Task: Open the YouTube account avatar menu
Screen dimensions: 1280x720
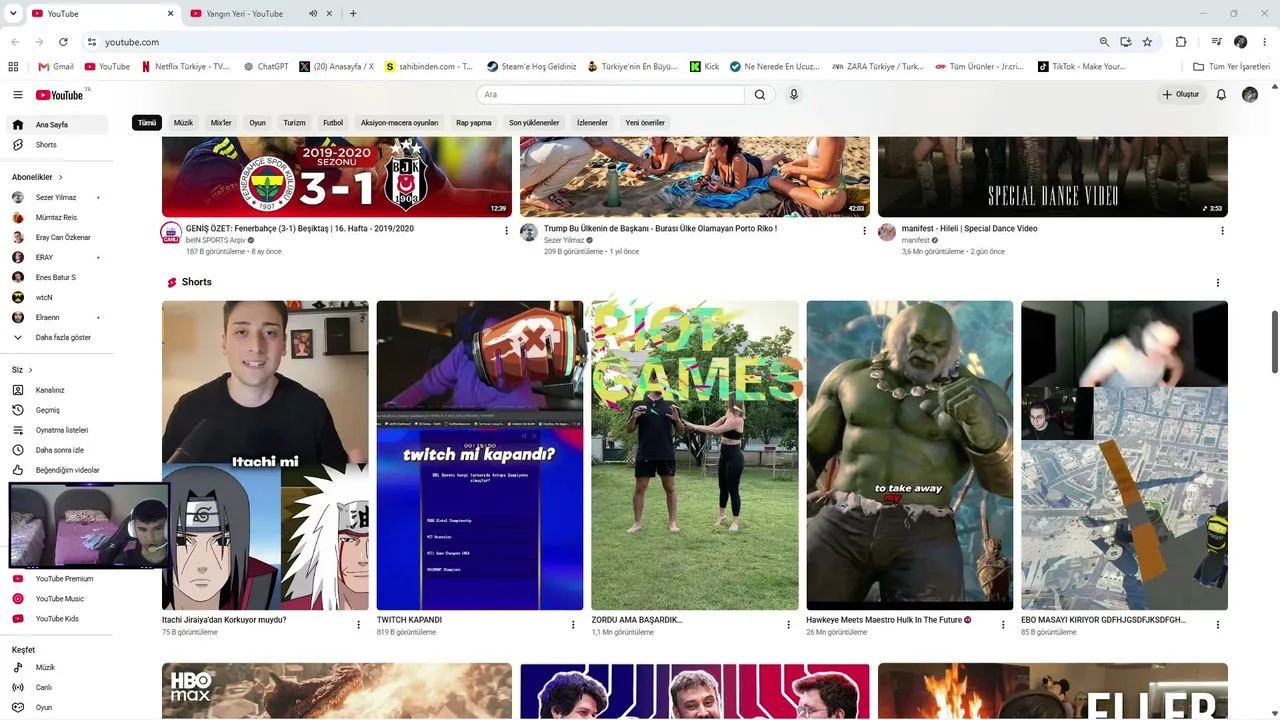Action: [x=1250, y=95]
